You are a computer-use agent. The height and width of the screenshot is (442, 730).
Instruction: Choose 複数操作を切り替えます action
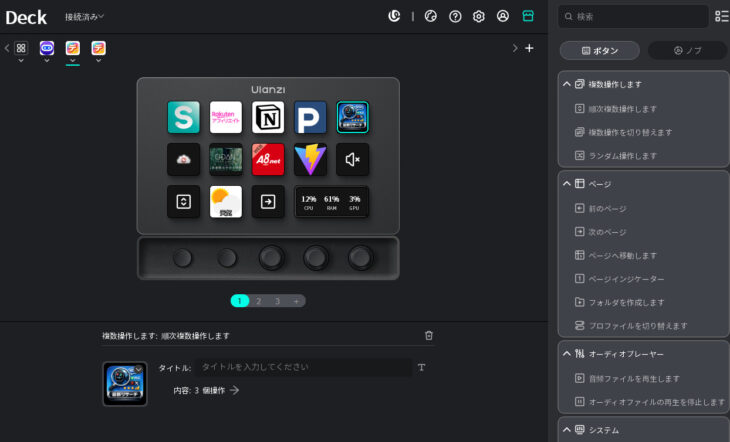[624, 132]
